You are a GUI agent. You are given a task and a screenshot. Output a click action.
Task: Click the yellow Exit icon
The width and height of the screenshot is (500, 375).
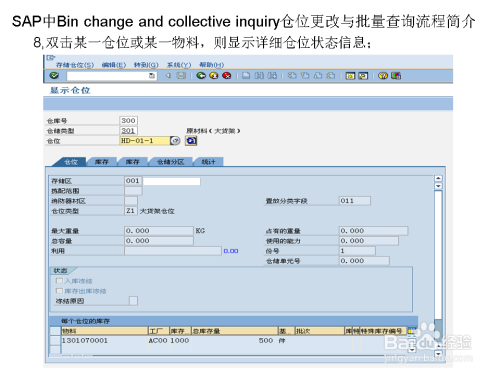click(214, 76)
